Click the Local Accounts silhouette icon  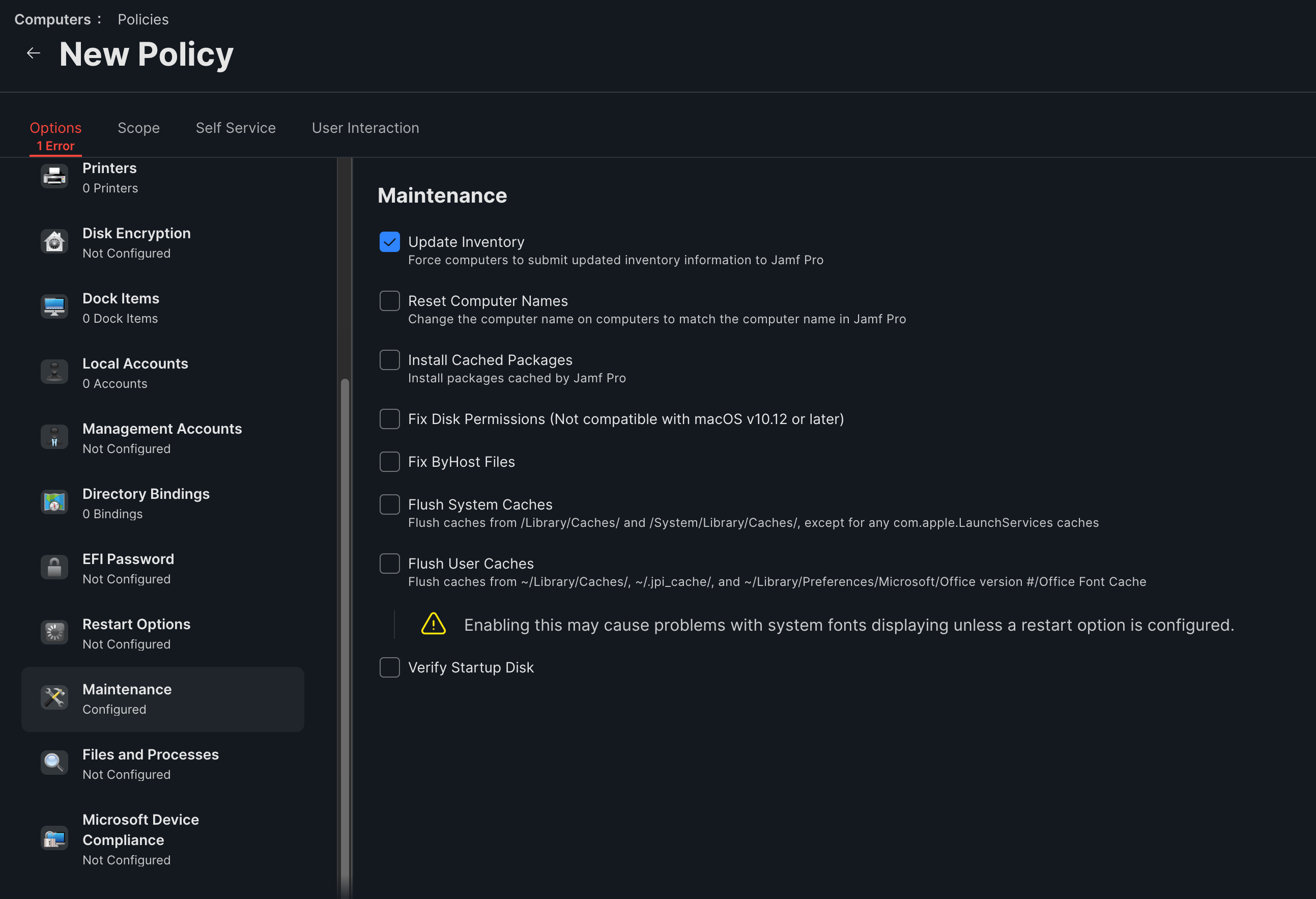[54, 372]
